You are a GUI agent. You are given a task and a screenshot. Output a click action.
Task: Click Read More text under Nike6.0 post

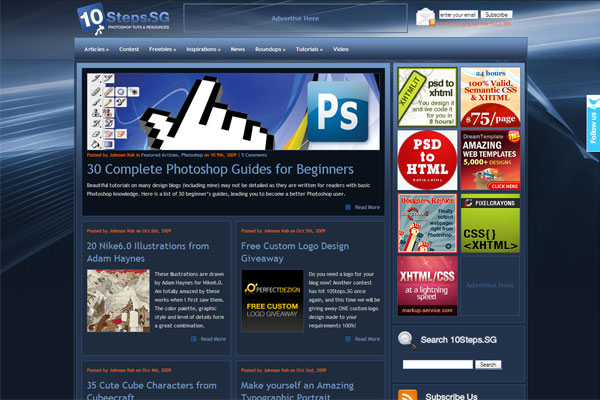pos(213,339)
